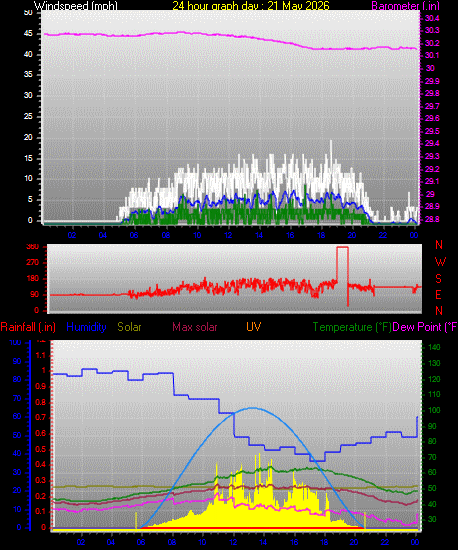Click the 12 hour tick on windspeed graph

click(228, 235)
